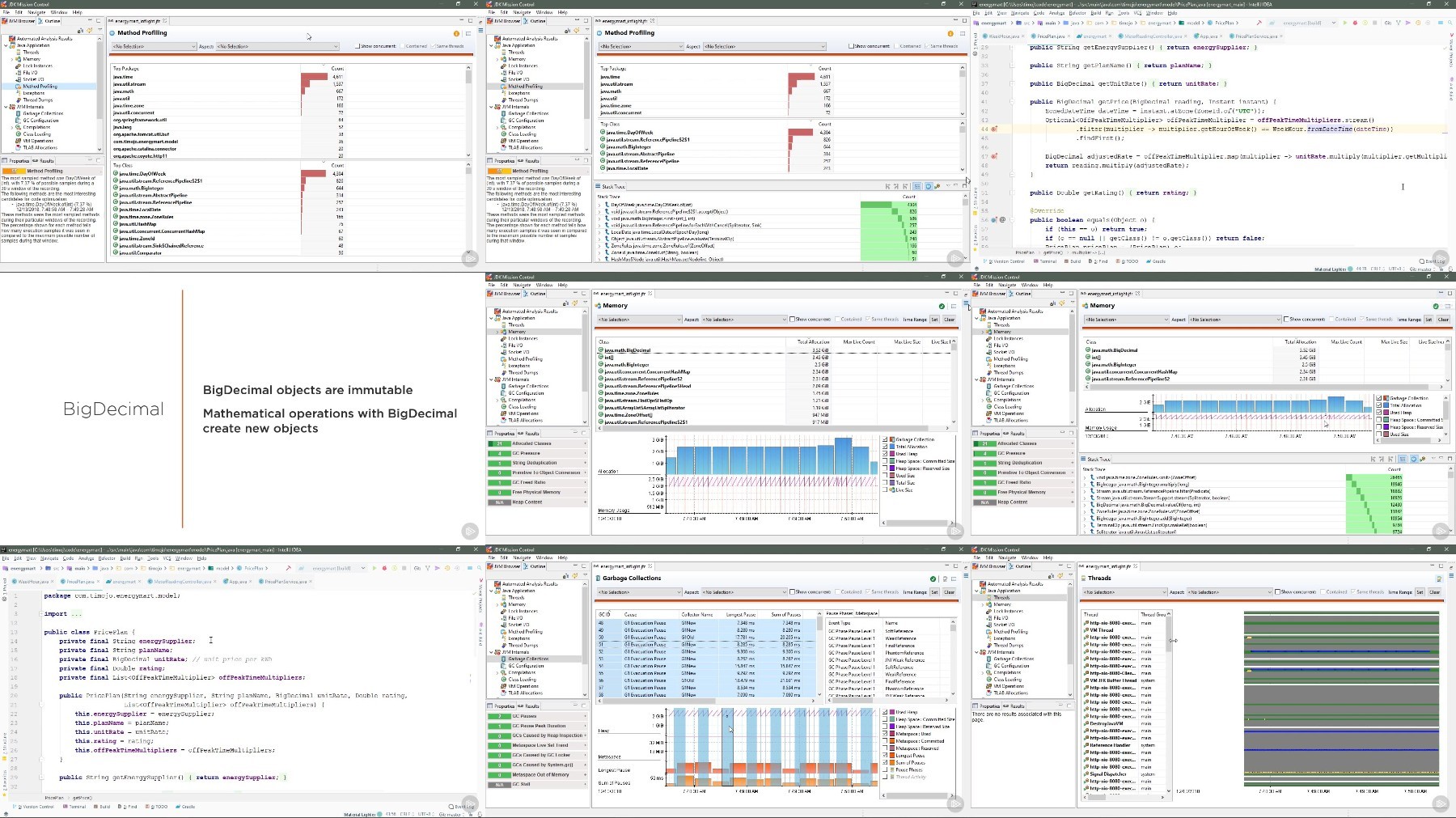Select File I/O in Memory window without stack trace
1456x818 pixels.
click(x=512, y=345)
